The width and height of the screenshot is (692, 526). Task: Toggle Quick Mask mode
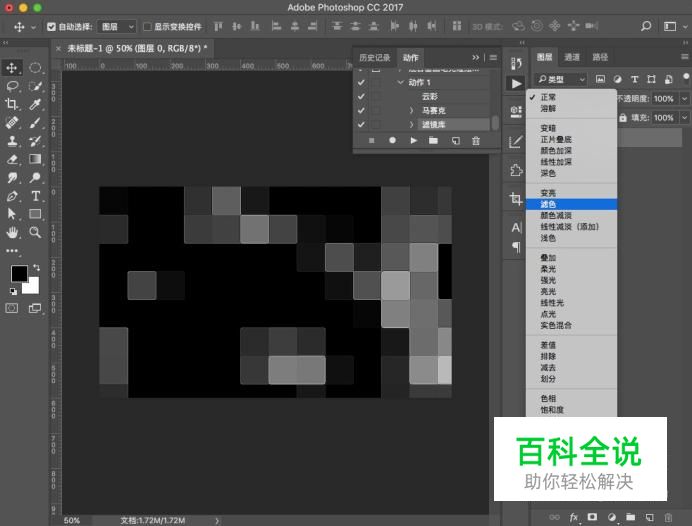click(x=12, y=308)
